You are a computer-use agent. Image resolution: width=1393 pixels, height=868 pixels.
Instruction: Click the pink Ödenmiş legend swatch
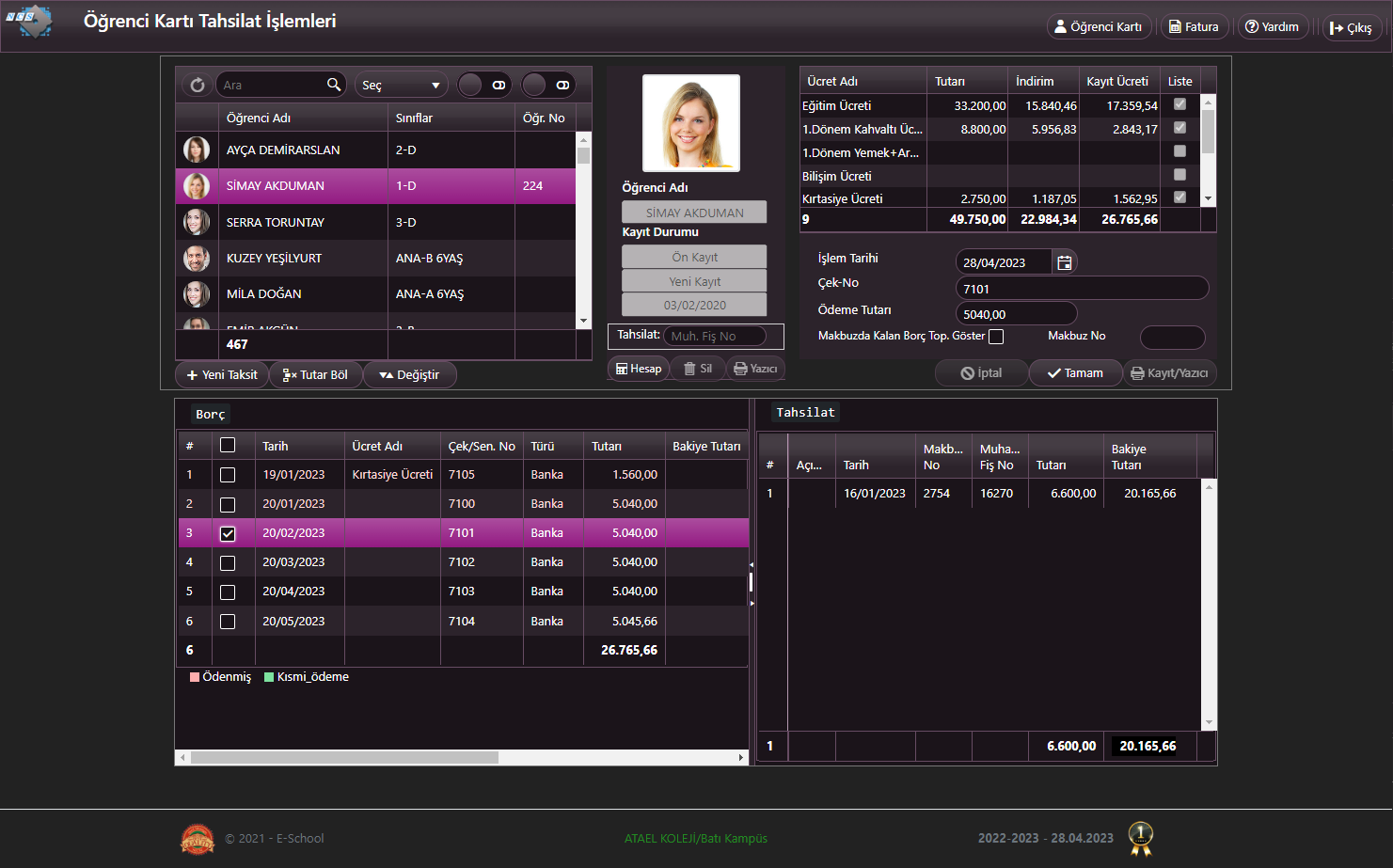195,677
